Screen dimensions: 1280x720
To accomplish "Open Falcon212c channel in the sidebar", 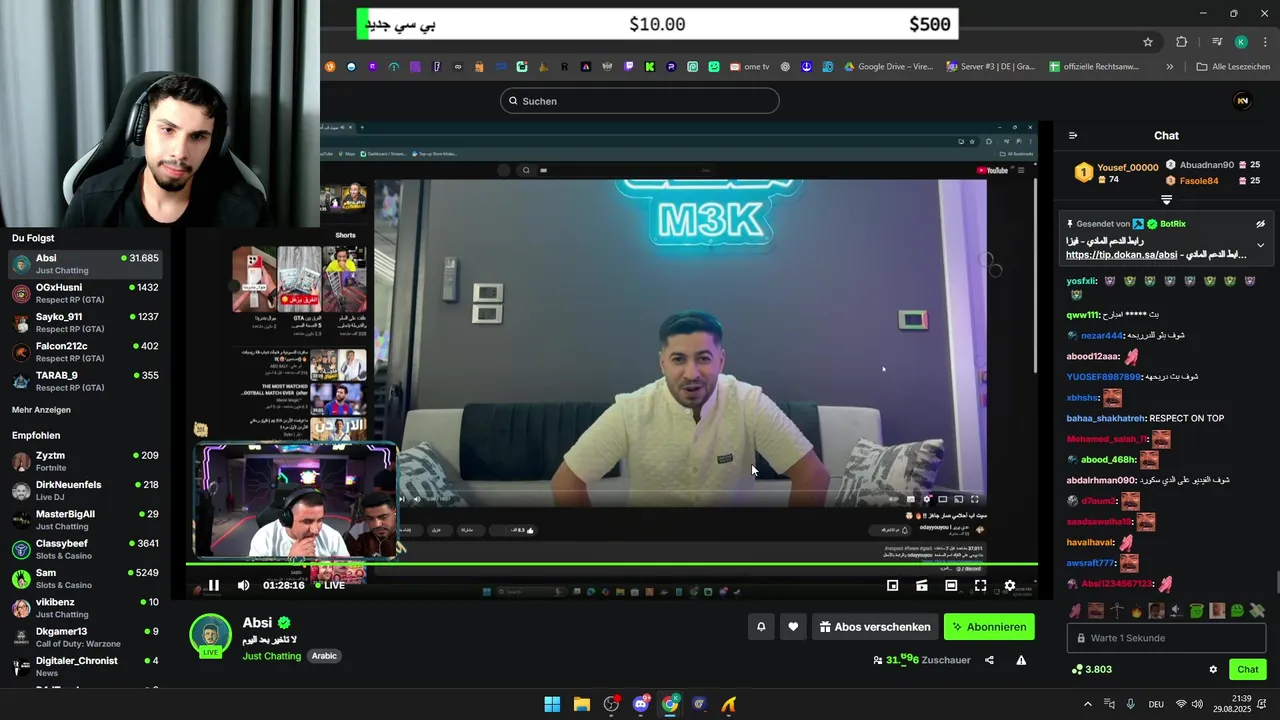I will [85, 352].
